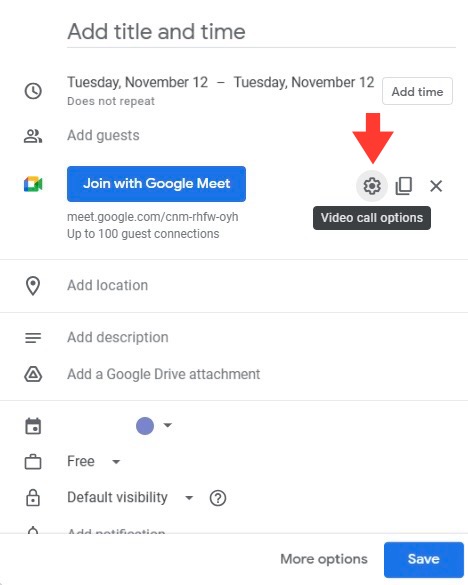The width and height of the screenshot is (468, 585).
Task: Click the Add title and time field
Action: pyautogui.click(x=261, y=32)
